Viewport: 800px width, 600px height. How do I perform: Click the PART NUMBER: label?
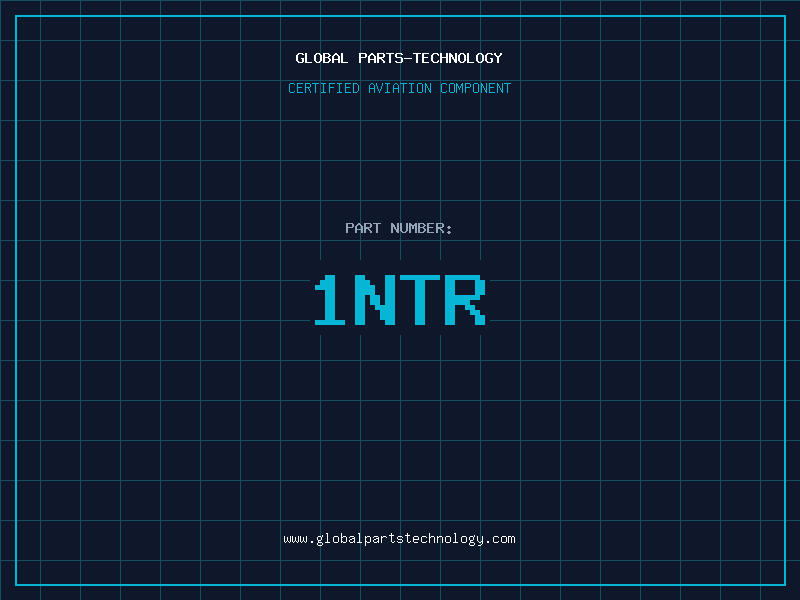399,228
